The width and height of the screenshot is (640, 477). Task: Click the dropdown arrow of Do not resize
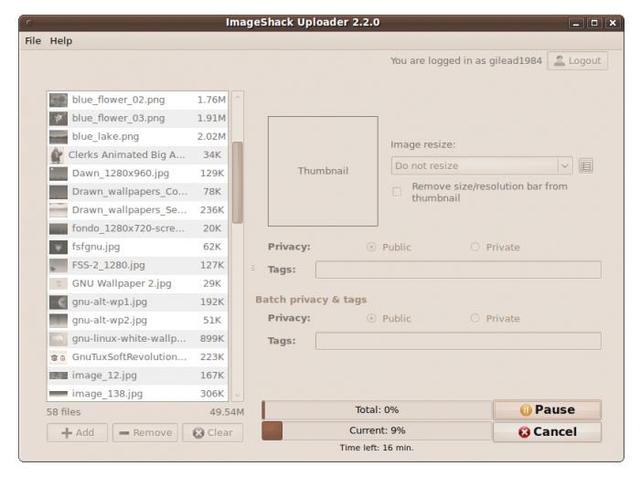coord(564,166)
